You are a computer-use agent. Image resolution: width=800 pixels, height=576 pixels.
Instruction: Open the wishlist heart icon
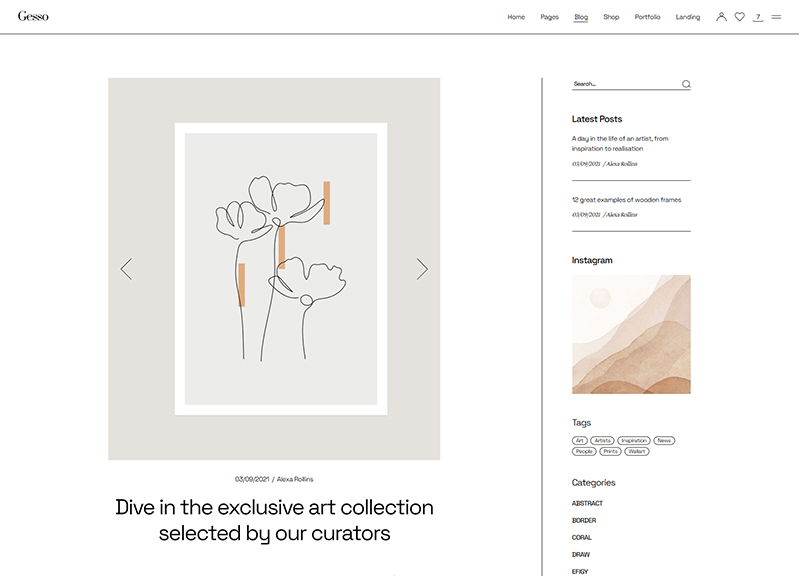click(x=740, y=17)
